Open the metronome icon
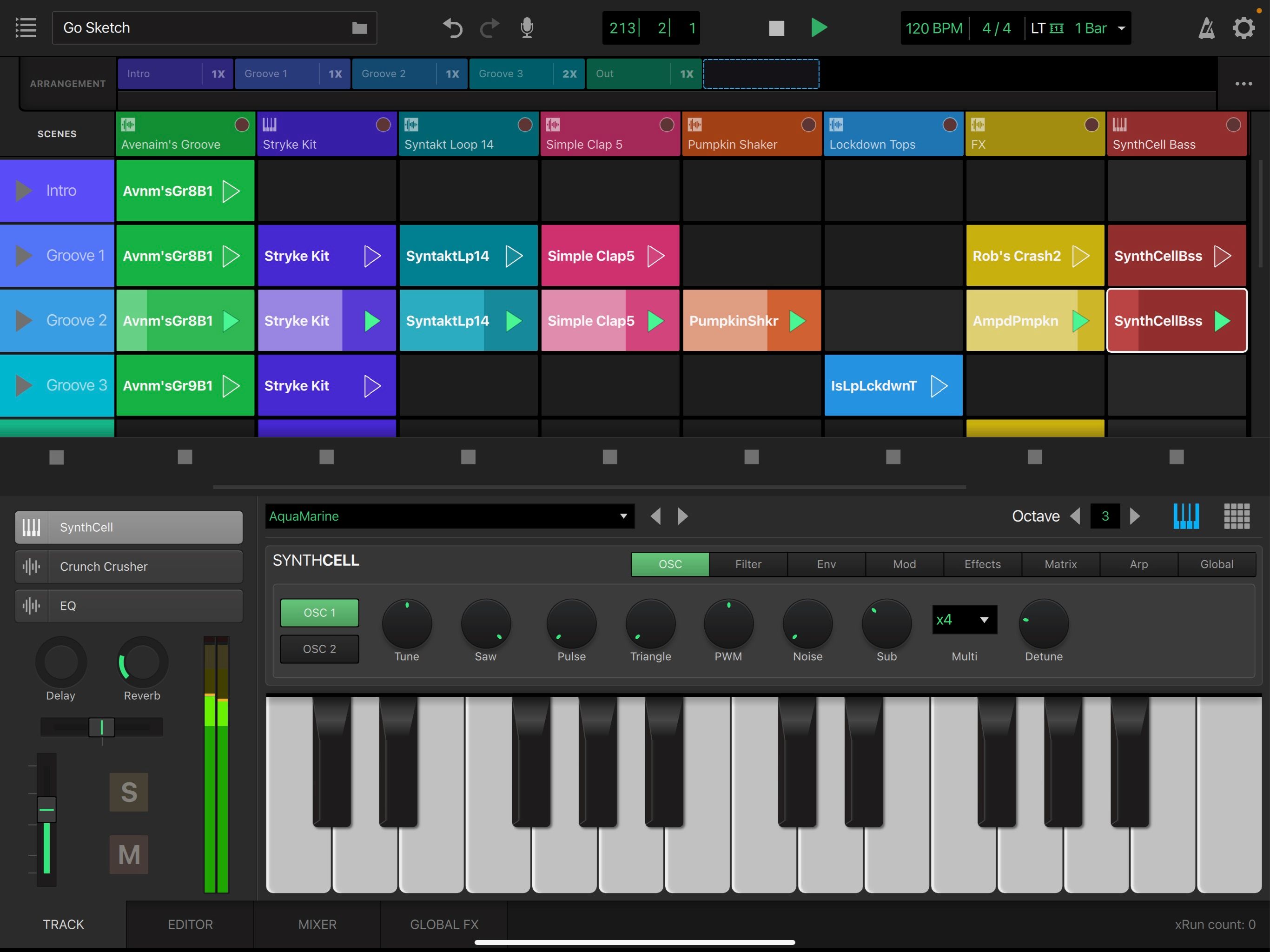 tap(1206, 27)
